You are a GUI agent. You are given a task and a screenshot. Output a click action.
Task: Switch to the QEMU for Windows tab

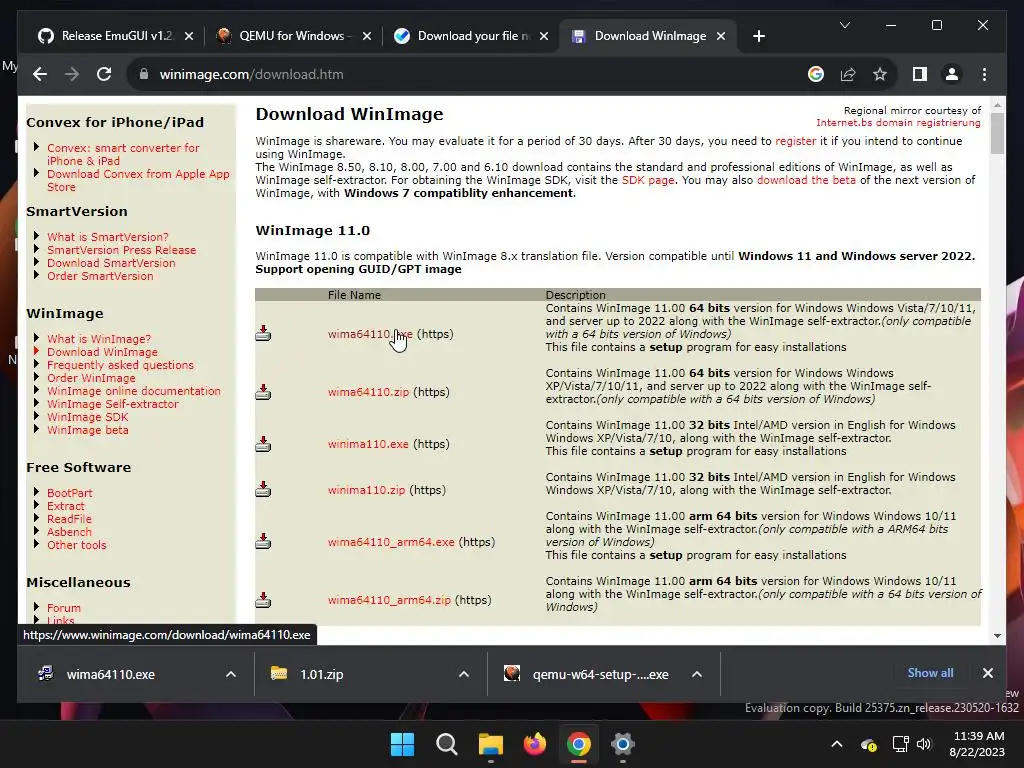pos(292,36)
